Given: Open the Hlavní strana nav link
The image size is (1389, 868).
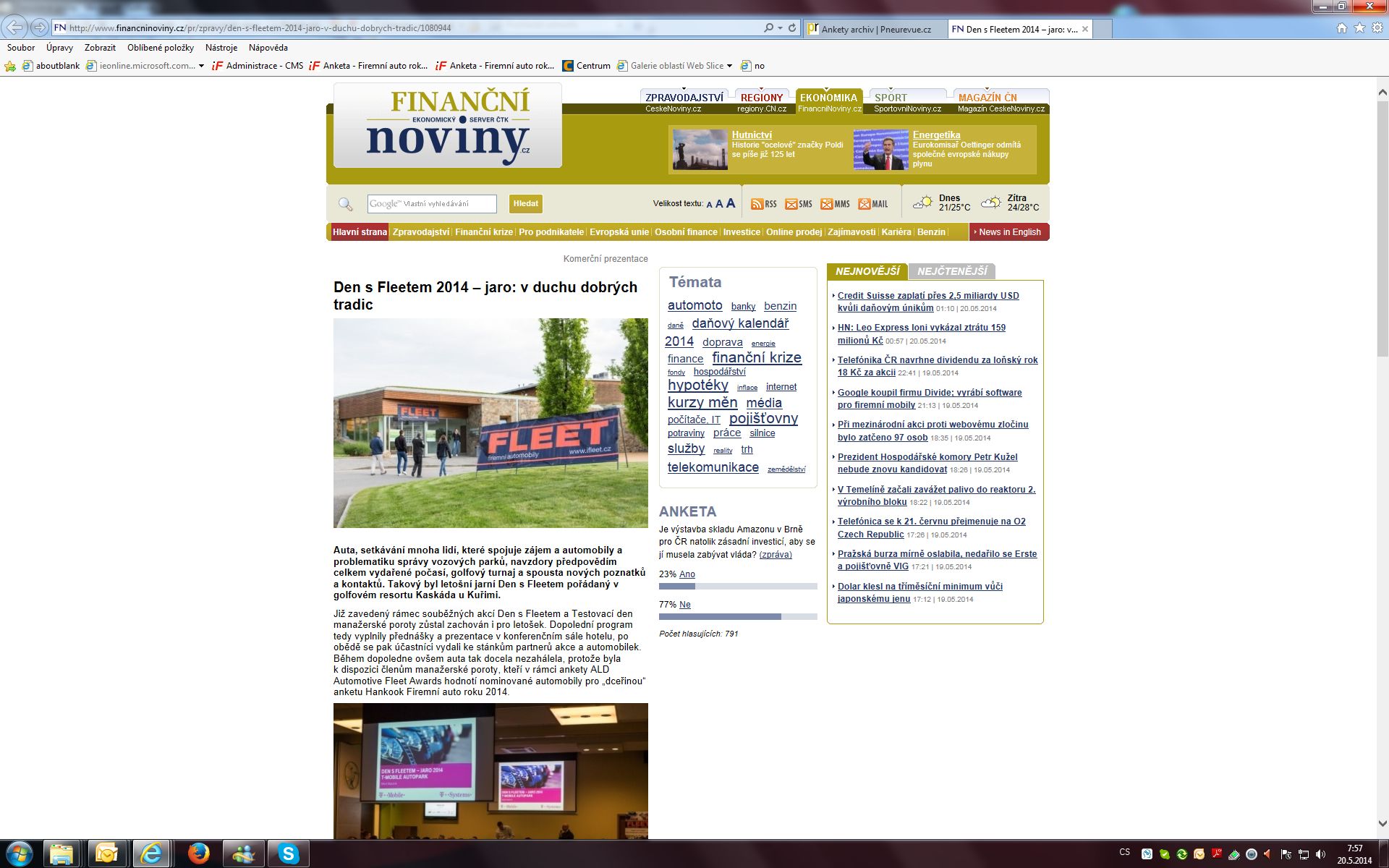Looking at the screenshot, I should pos(360,232).
